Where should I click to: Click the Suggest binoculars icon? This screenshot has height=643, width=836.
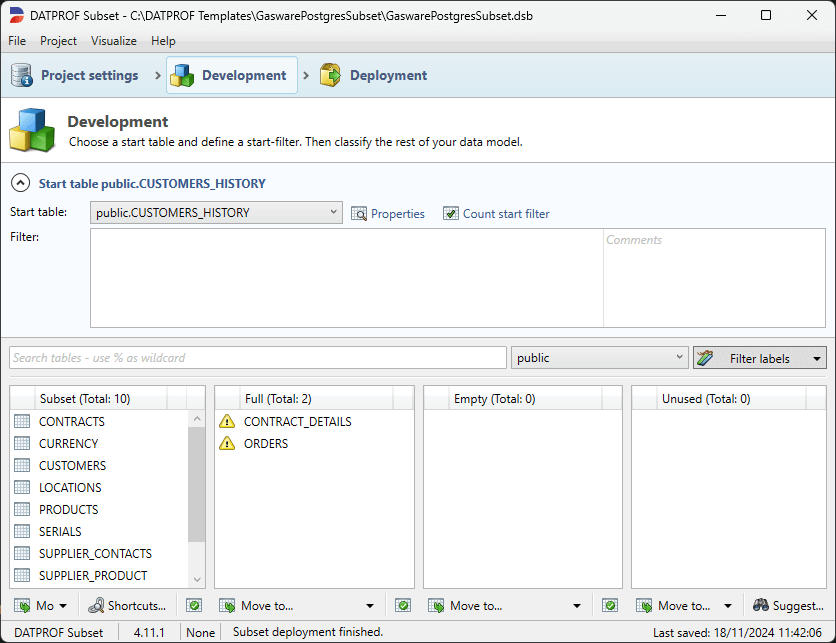click(761, 606)
